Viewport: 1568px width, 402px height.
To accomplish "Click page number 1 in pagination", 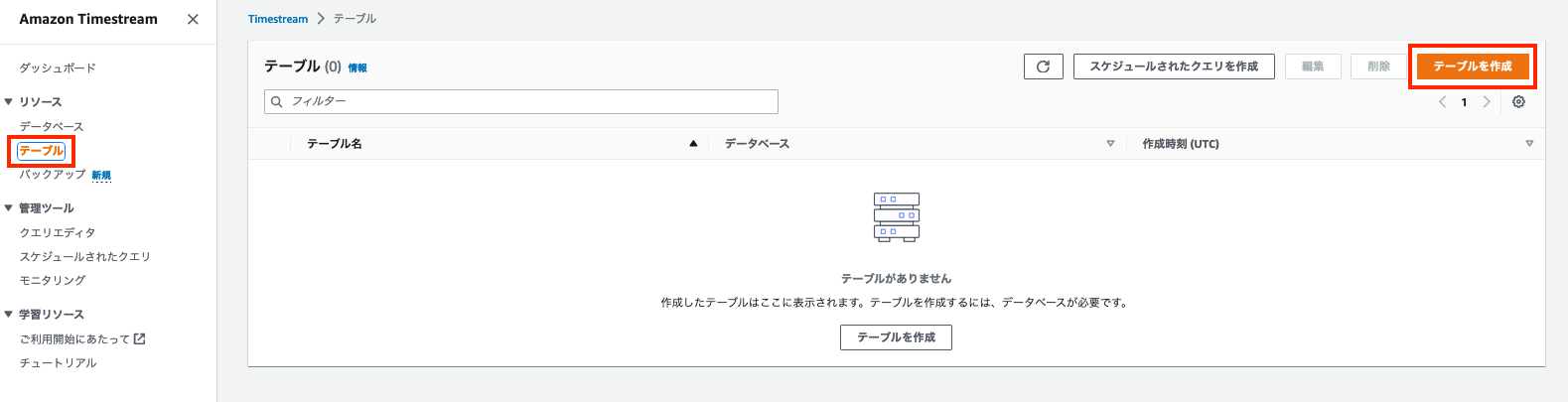I will click(x=1464, y=102).
